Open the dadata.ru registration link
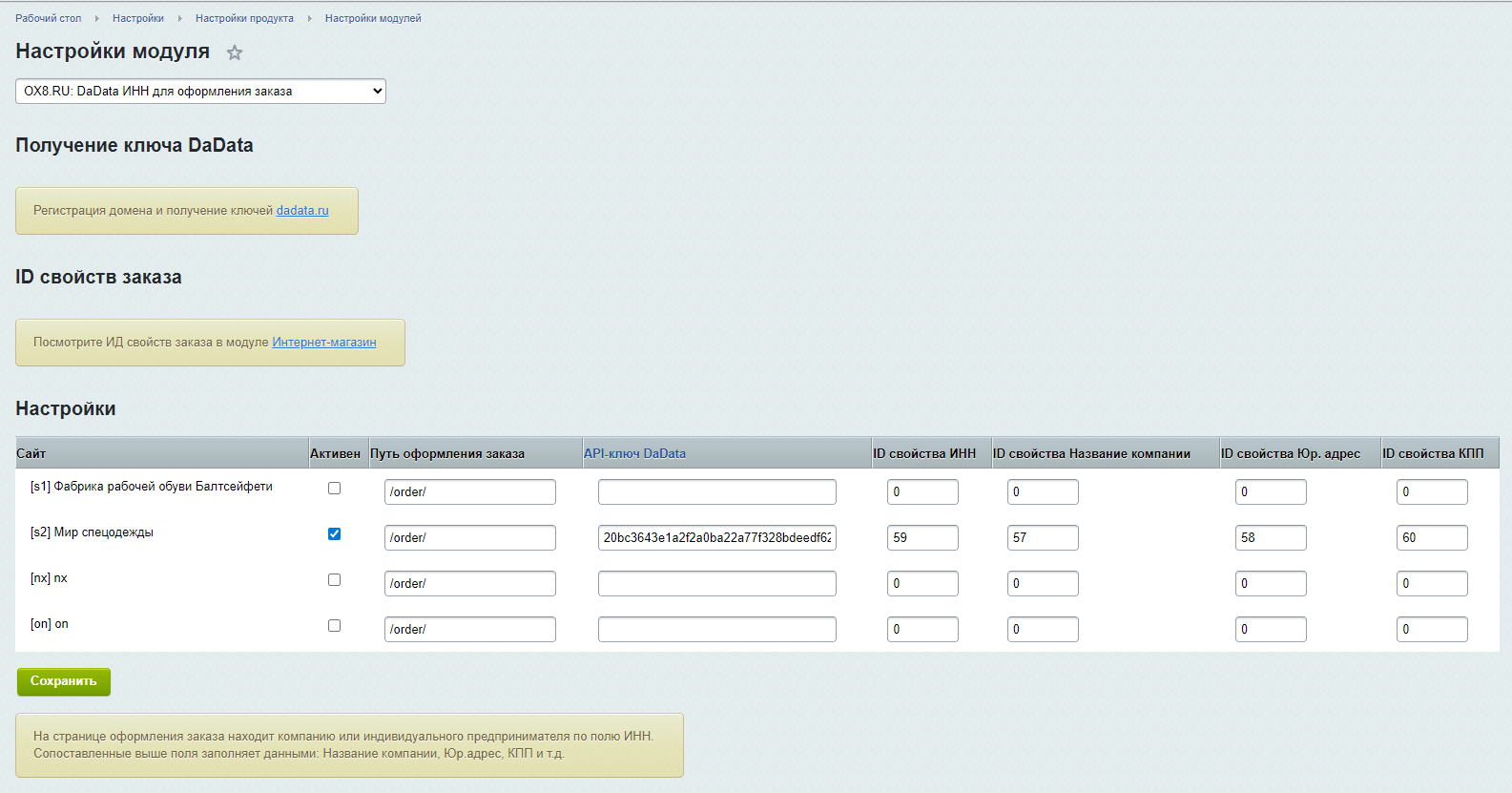 [301, 211]
